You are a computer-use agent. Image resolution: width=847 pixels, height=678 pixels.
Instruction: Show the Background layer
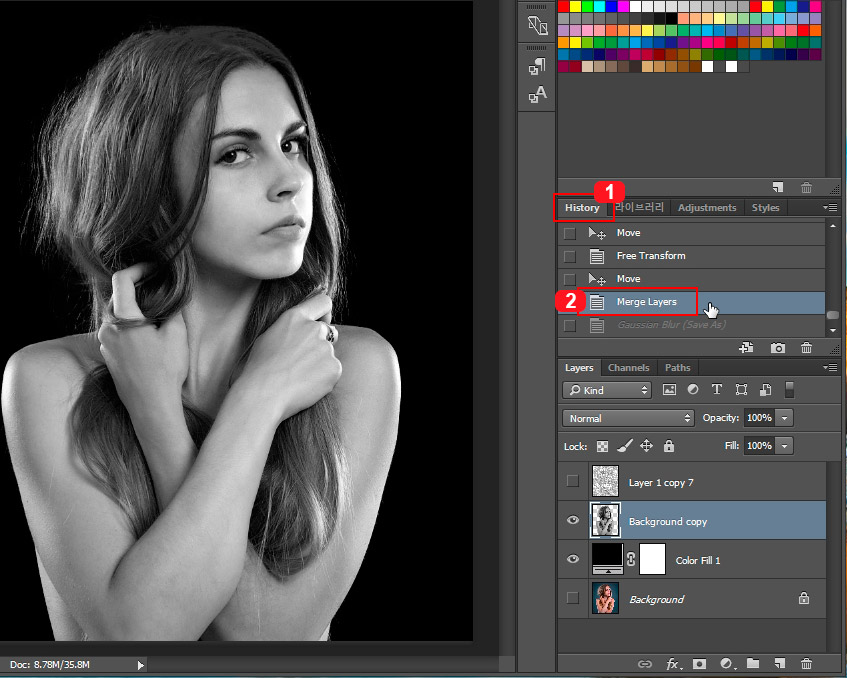(x=573, y=598)
